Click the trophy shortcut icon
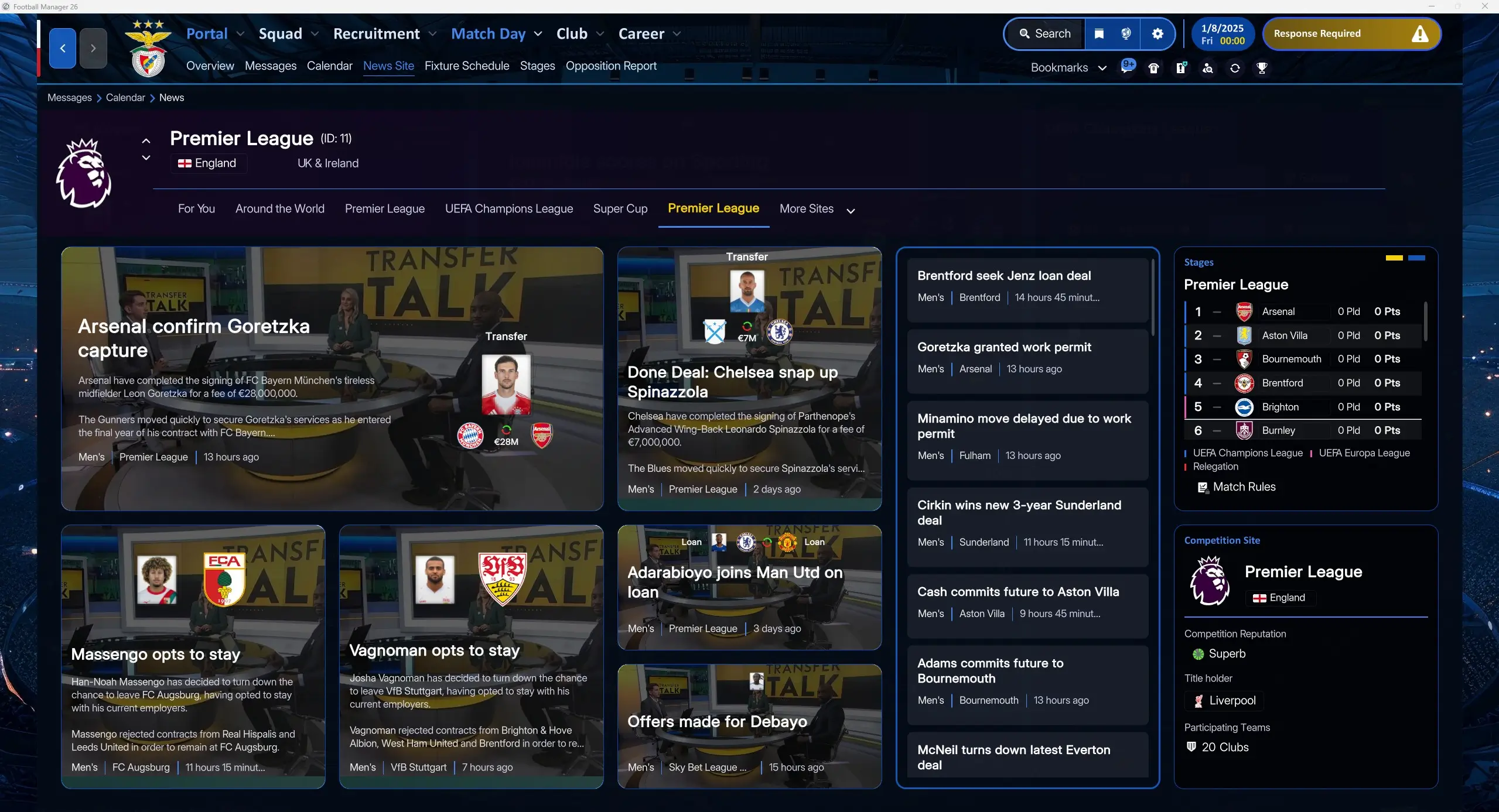Image resolution: width=1499 pixels, height=812 pixels. pos(1262,68)
